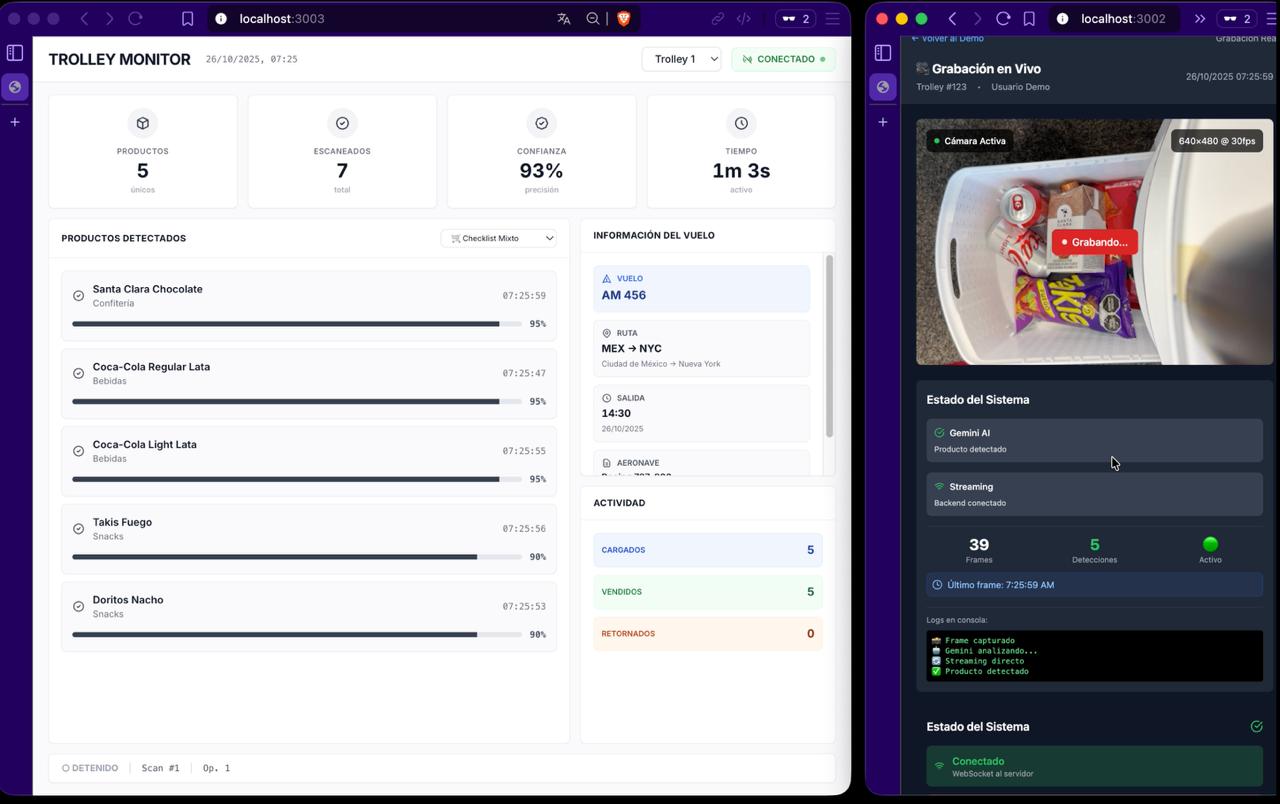Screen dimensions: 1280x804
Task: Open hamburger menu in right browser window
Action: (x=1273, y=18)
